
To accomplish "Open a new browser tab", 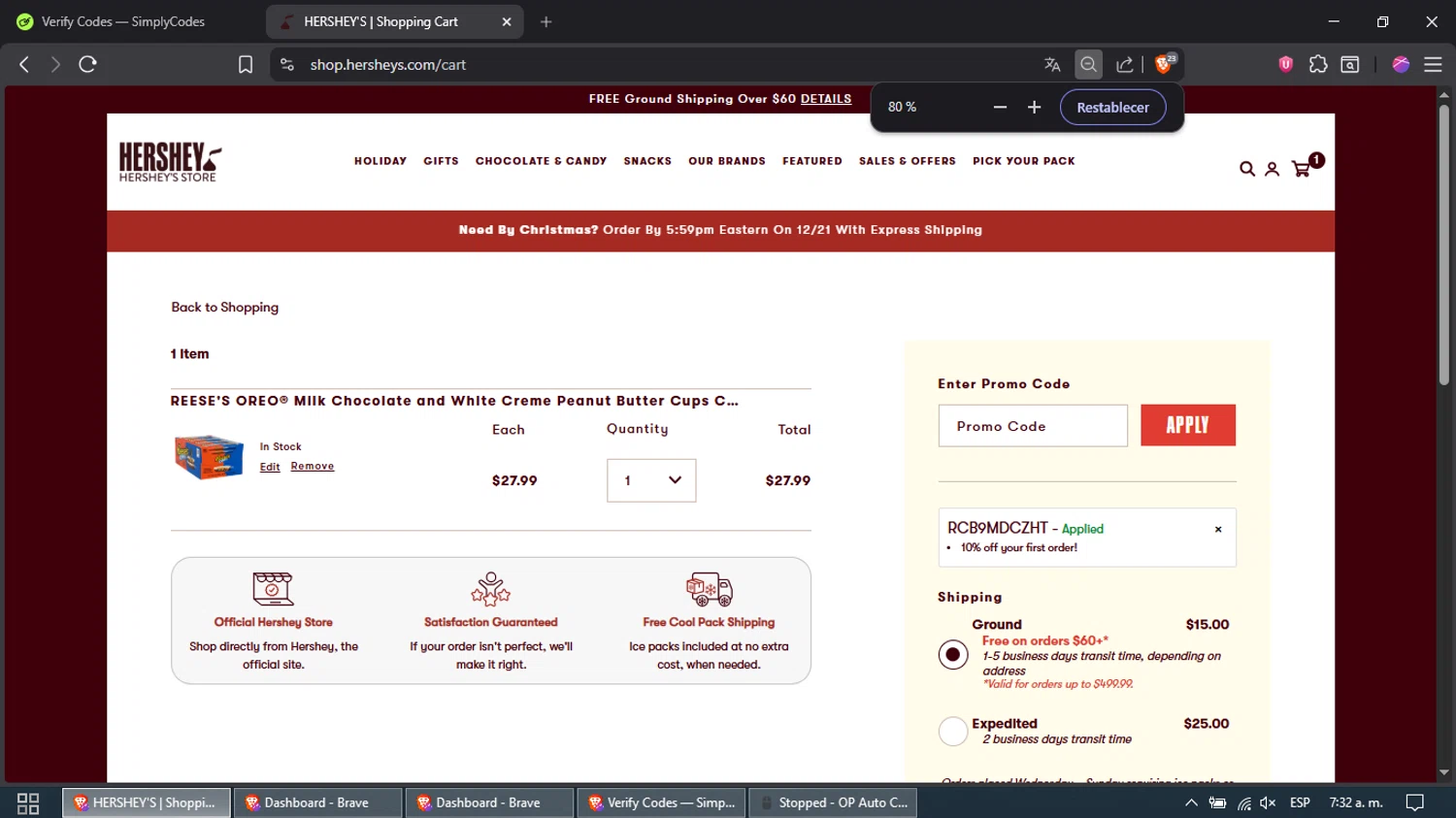I will pos(546,21).
